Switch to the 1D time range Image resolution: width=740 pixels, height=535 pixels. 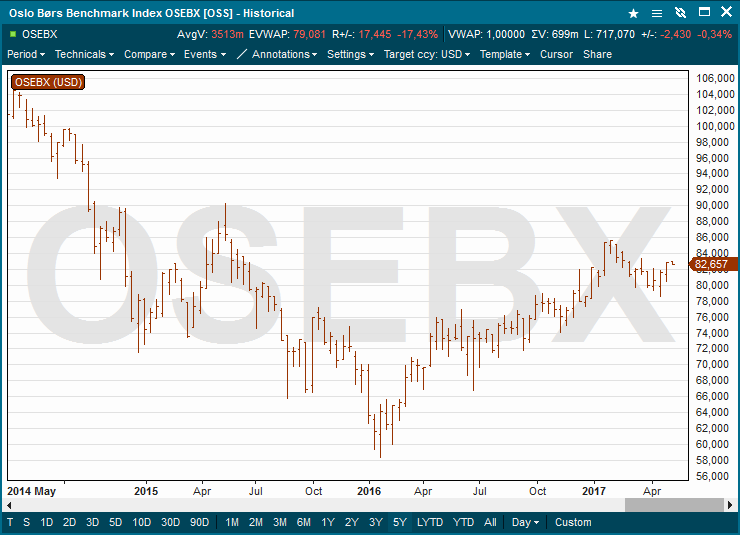[46, 522]
